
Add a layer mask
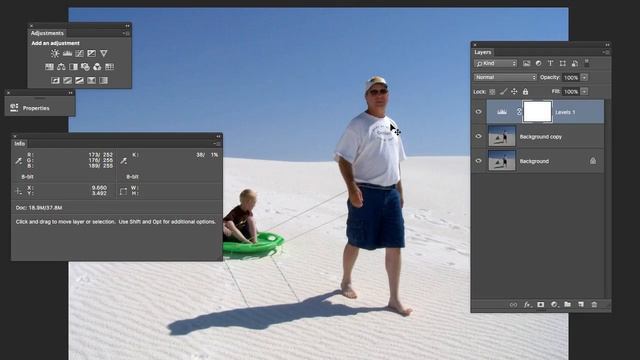540,304
